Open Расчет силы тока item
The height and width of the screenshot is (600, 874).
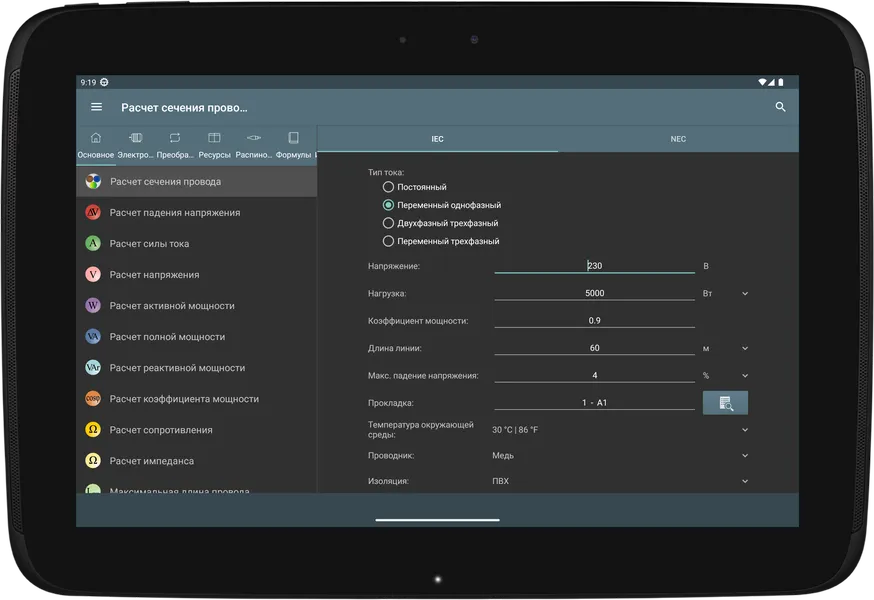pyautogui.click(x=197, y=244)
